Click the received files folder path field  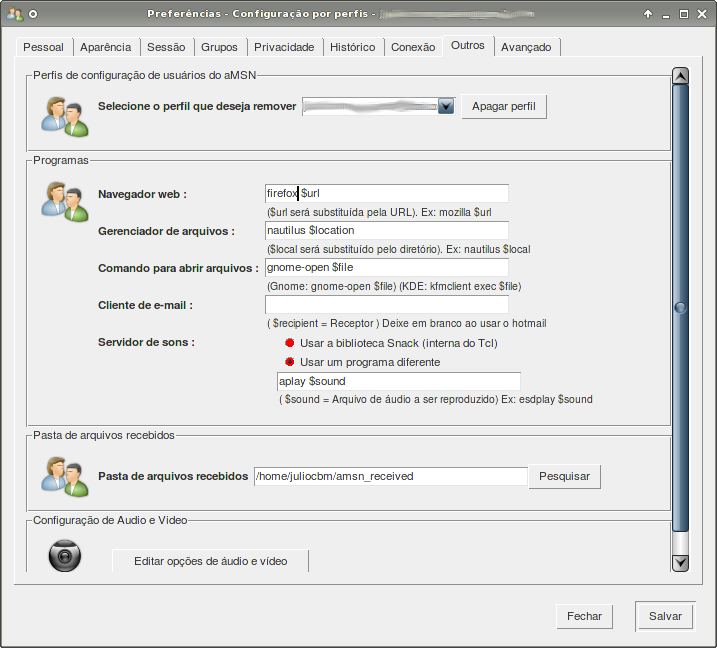(x=391, y=477)
